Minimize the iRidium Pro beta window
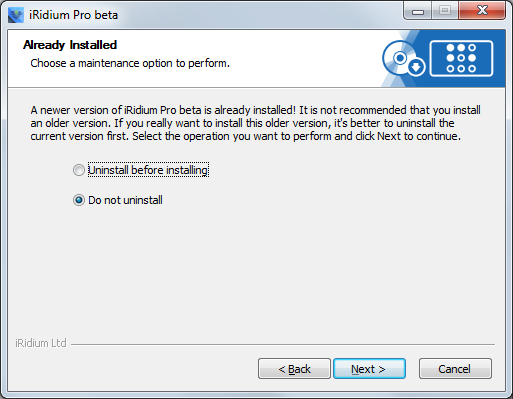513x399 pixels. click(x=418, y=11)
